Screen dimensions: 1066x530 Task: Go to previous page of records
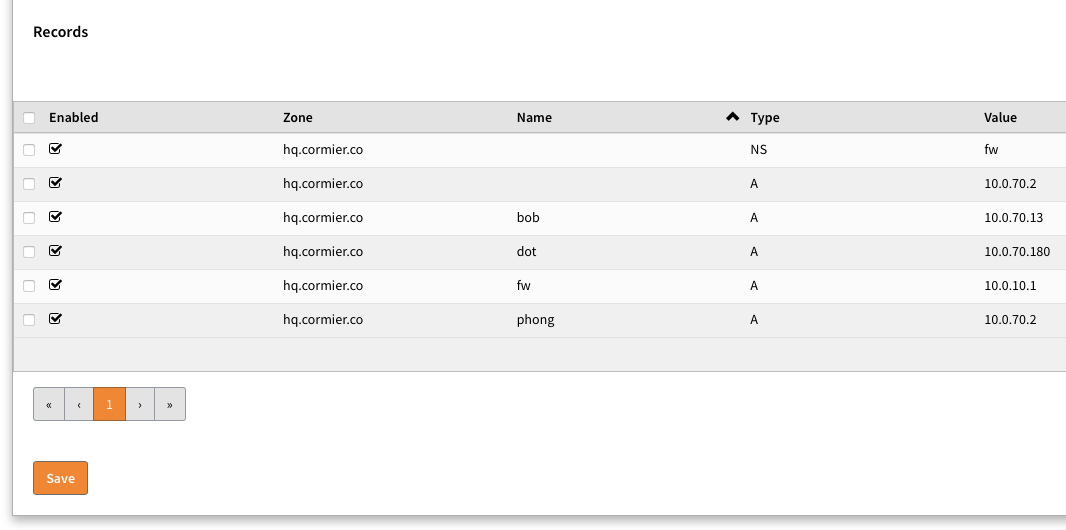pyautogui.click(x=79, y=404)
